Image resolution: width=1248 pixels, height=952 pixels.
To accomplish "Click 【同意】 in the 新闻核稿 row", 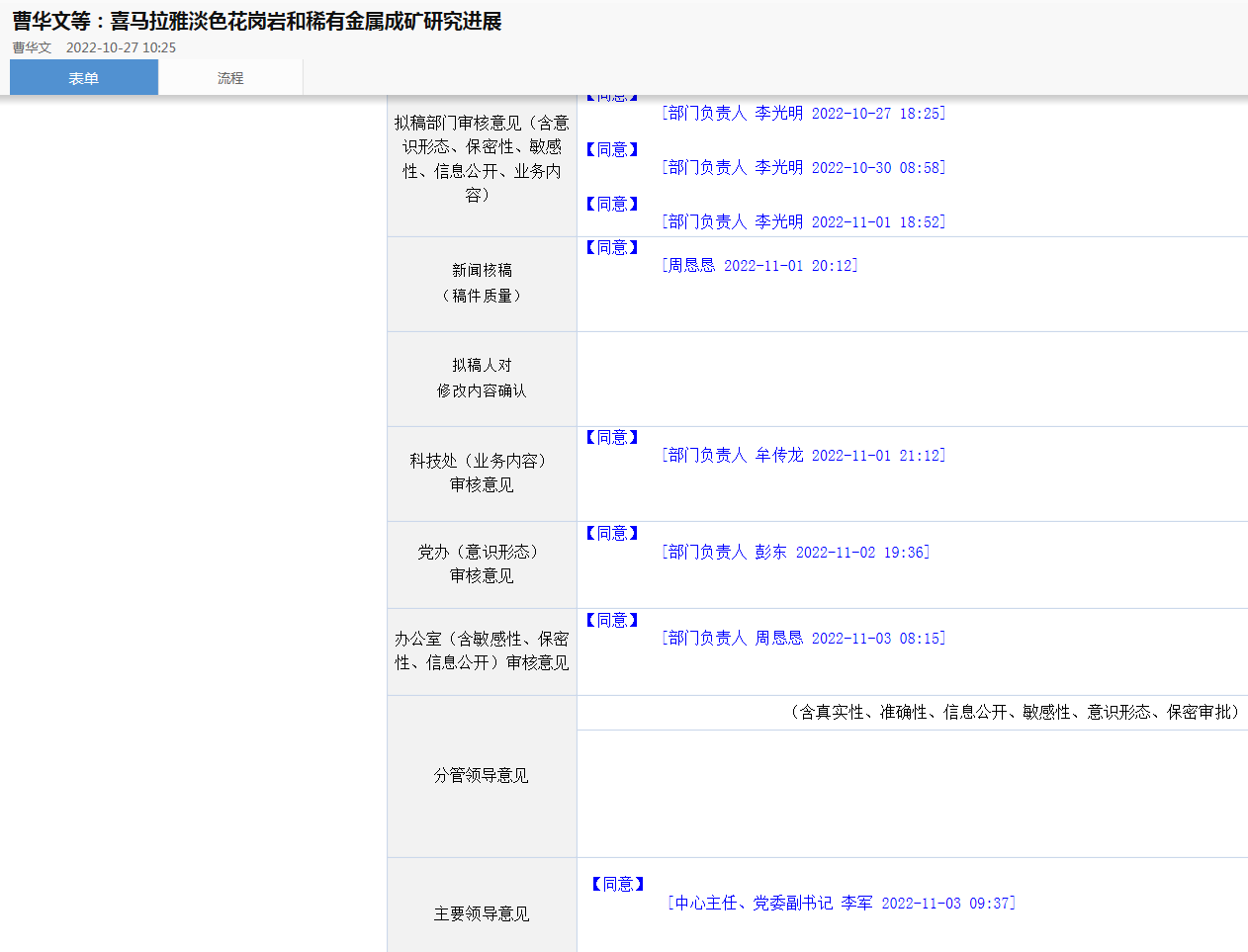I will point(612,248).
